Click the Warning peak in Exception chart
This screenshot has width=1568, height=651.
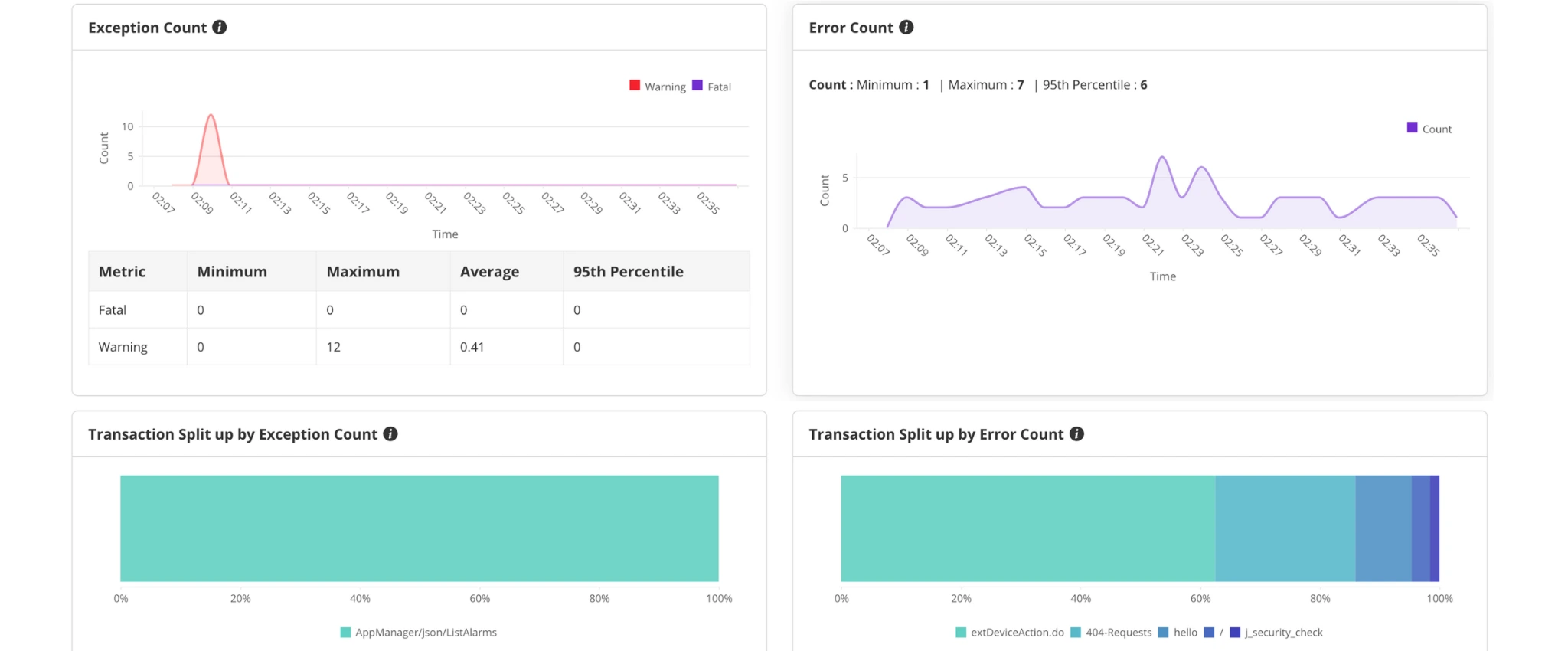point(211,116)
